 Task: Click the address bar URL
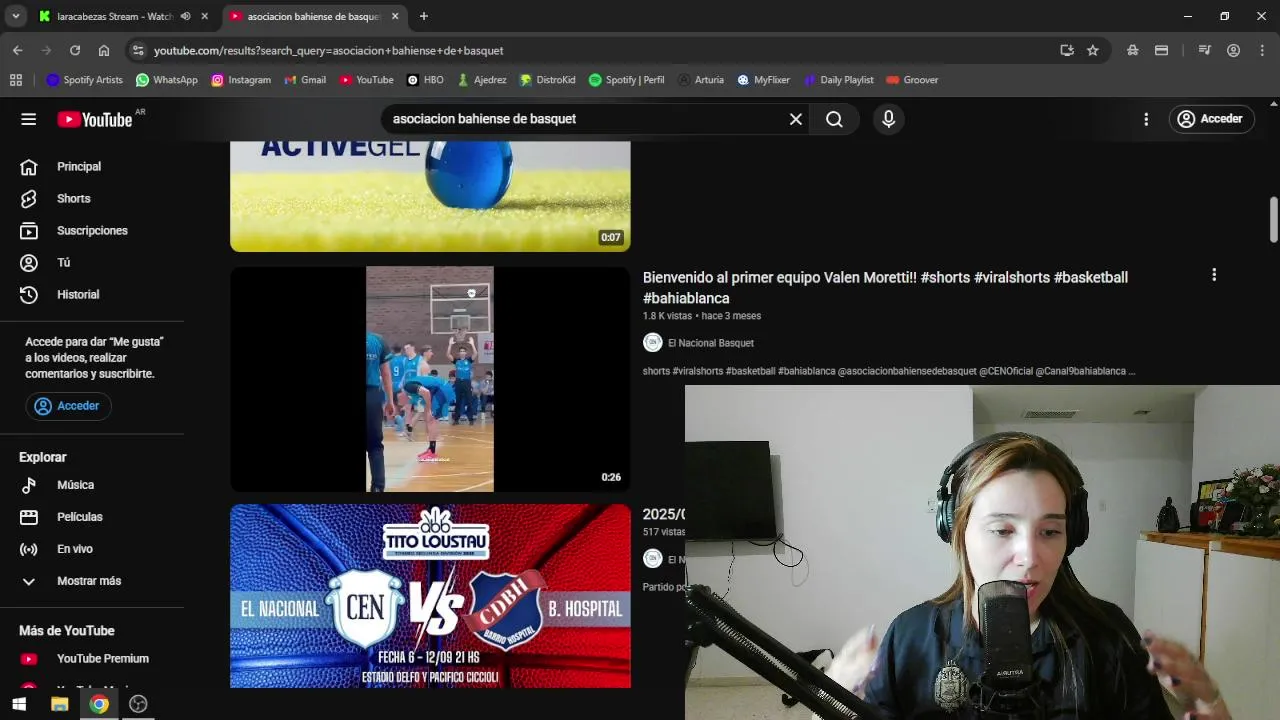click(329, 50)
